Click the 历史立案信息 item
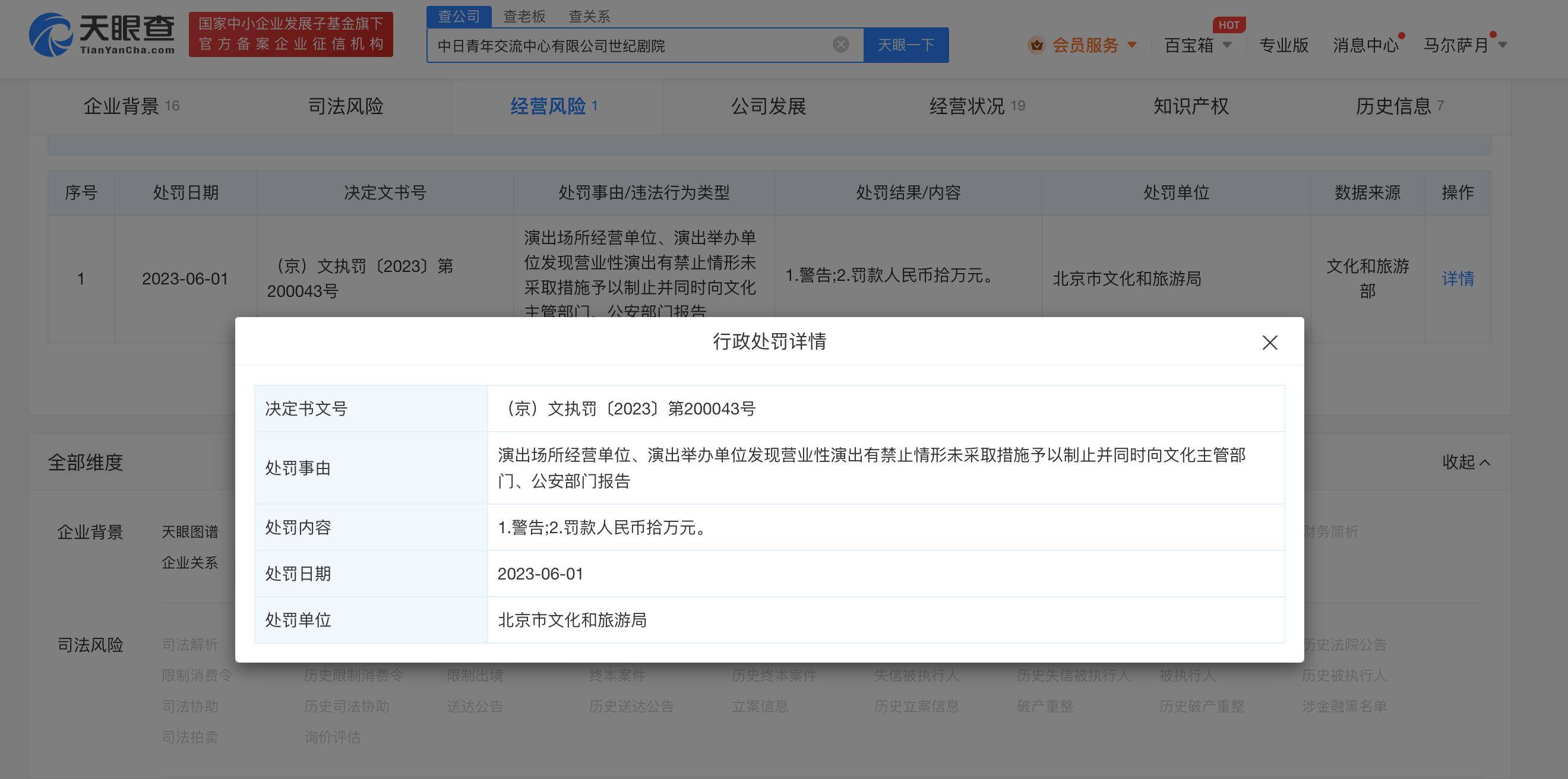 (916, 707)
